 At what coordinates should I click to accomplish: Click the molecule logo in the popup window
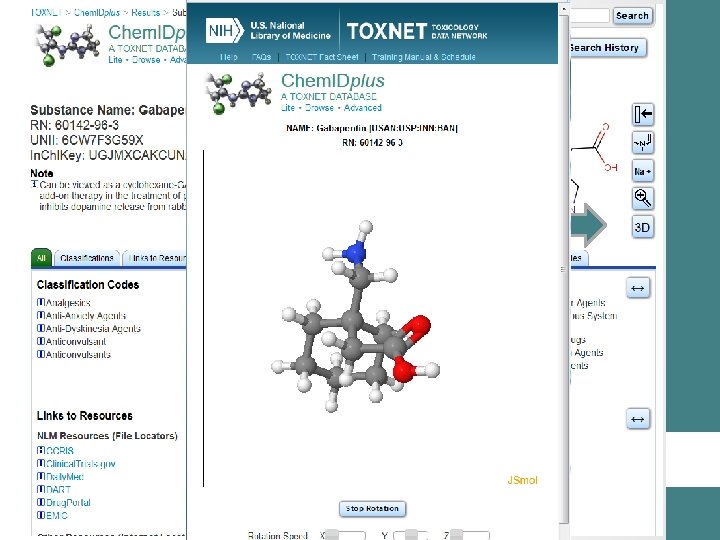238,93
